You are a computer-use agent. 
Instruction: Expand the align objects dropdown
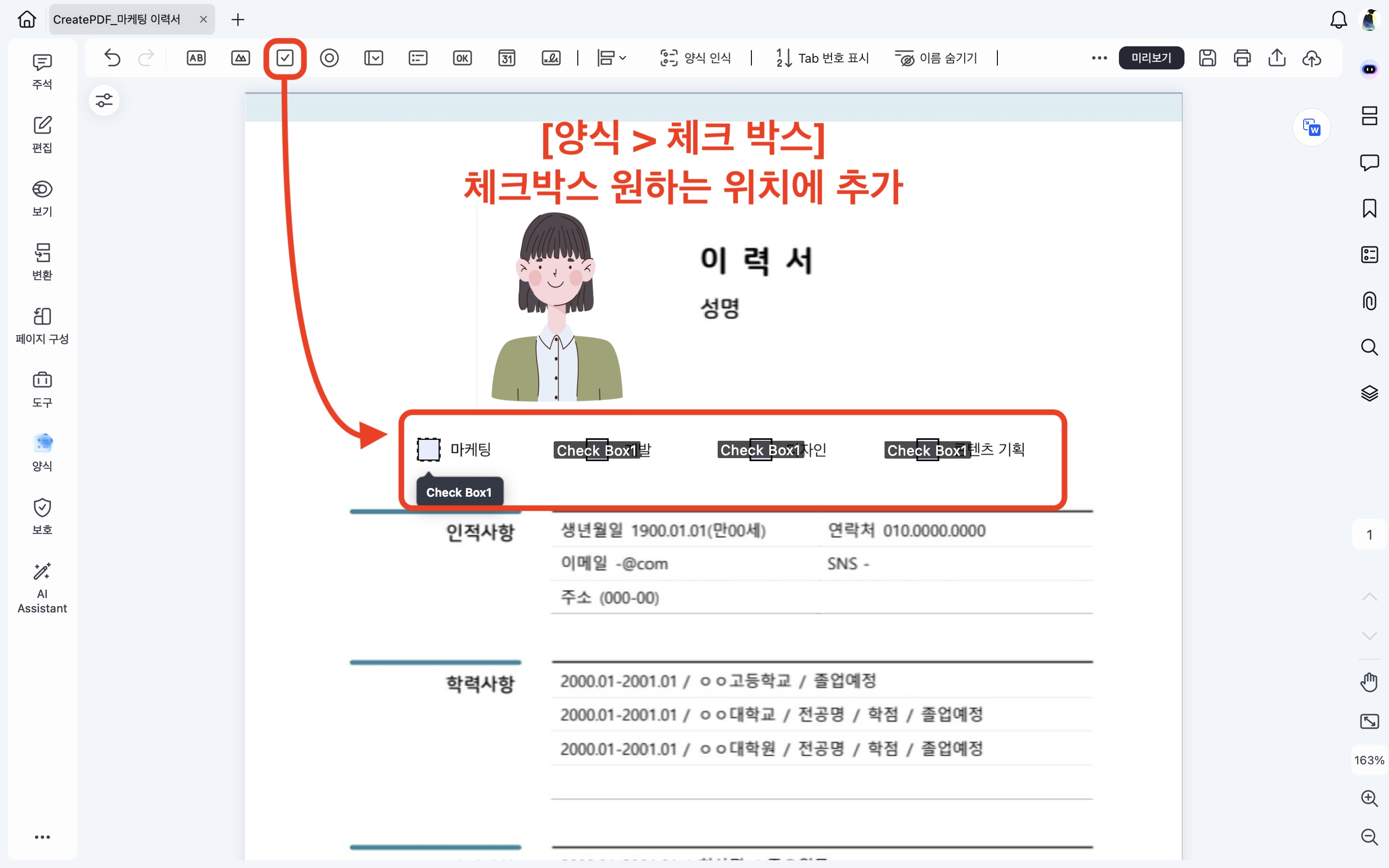[611, 58]
